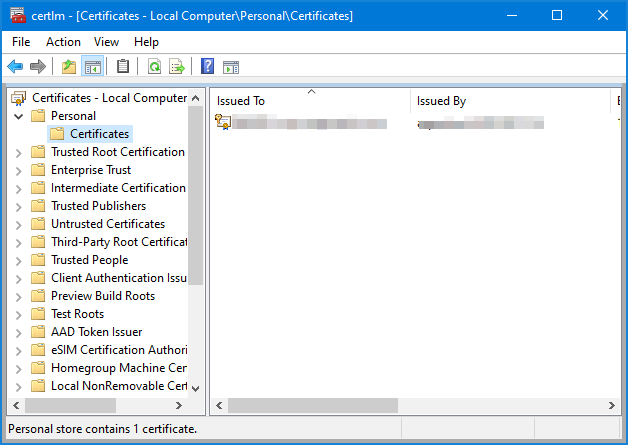Image resolution: width=628 pixels, height=445 pixels.
Task: Click the blurred Issued By cell
Action: click(480, 123)
